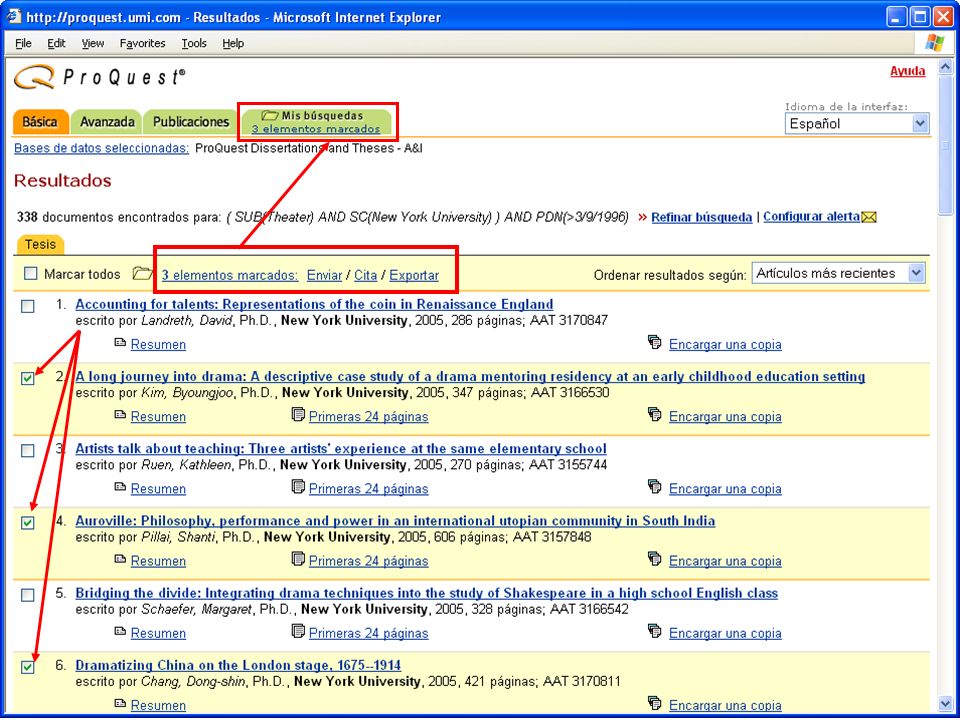Click order copy icon for Chang, Dong-shin entry

[x=654, y=704]
